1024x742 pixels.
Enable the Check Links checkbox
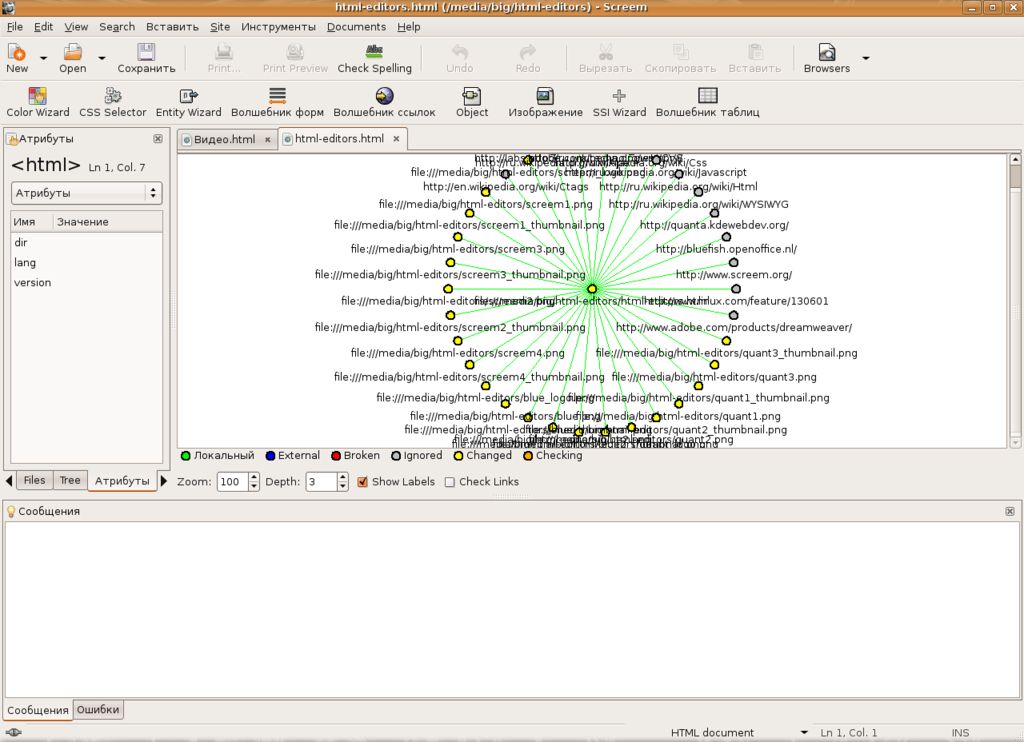pos(449,482)
